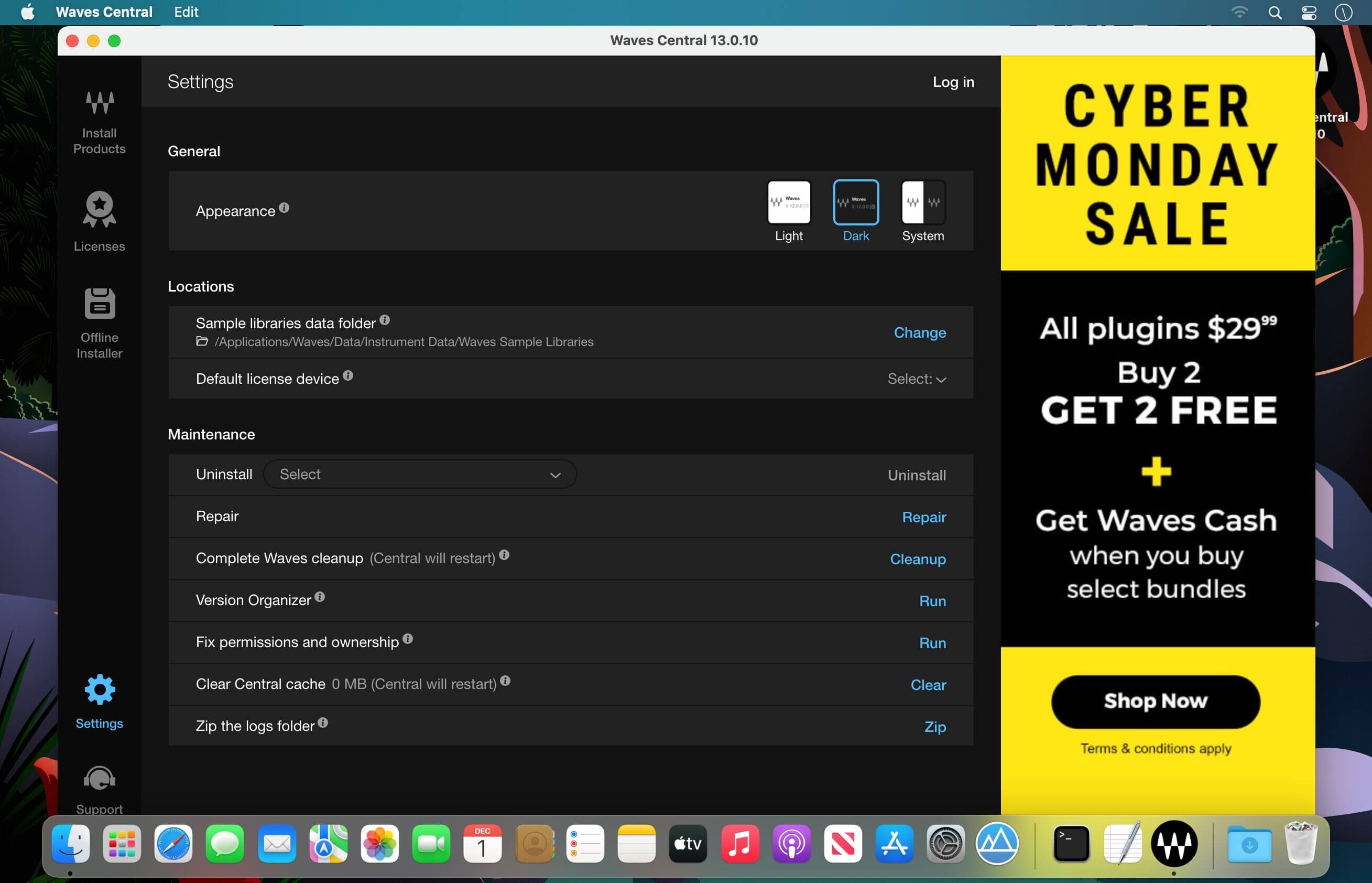1372x883 pixels.
Task: Click the sample libraries folder path text
Action: [x=404, y=342]
